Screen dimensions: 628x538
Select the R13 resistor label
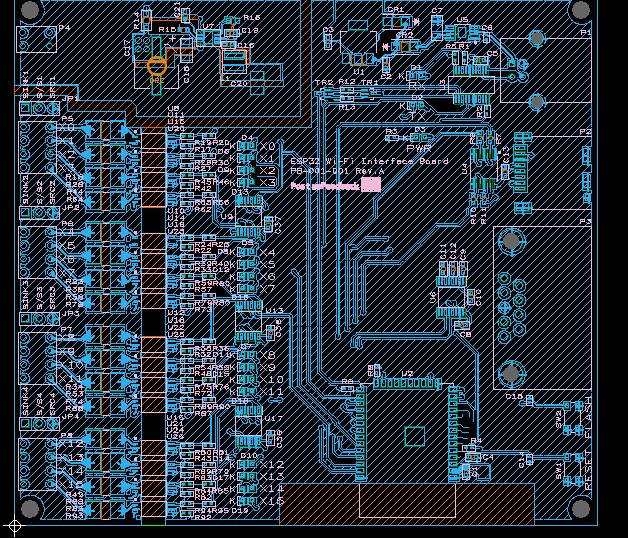(347, 107)
